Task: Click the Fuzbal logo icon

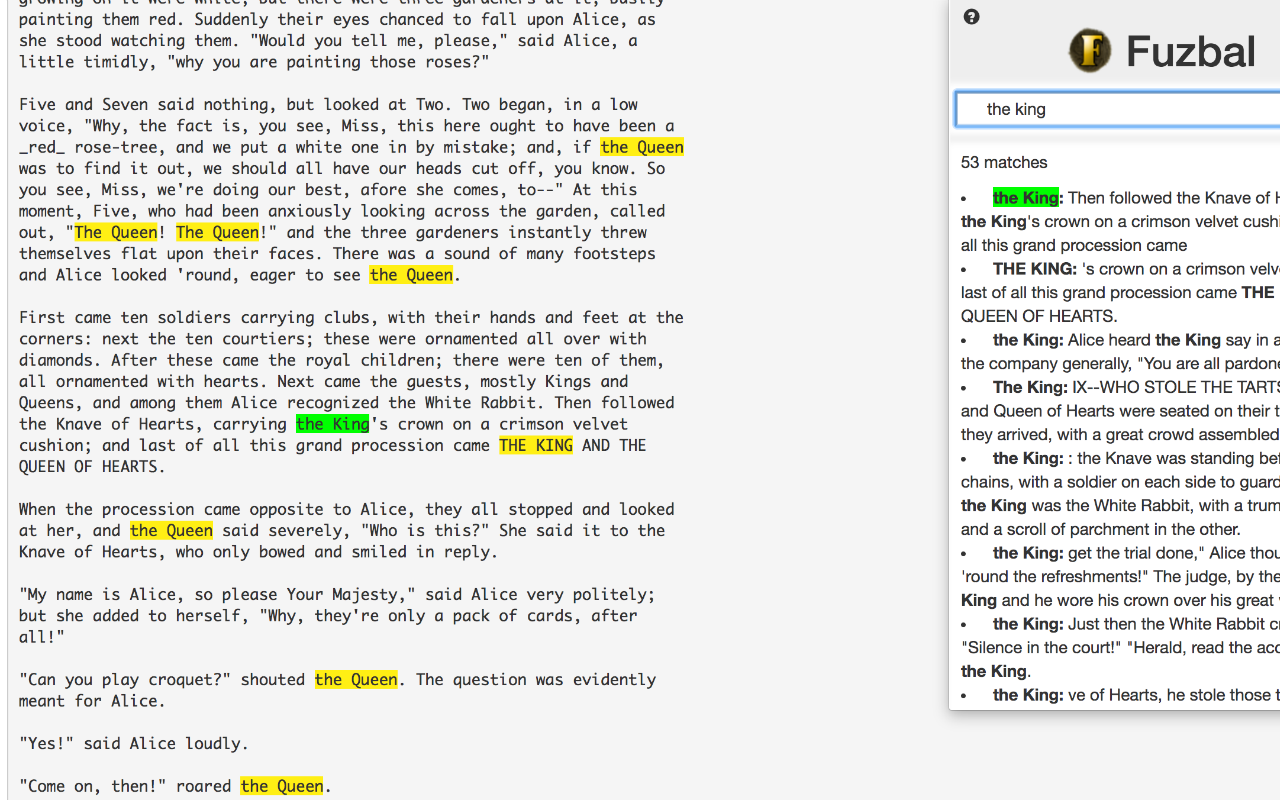Action: pyautogui.click(x=1090, y=51)
